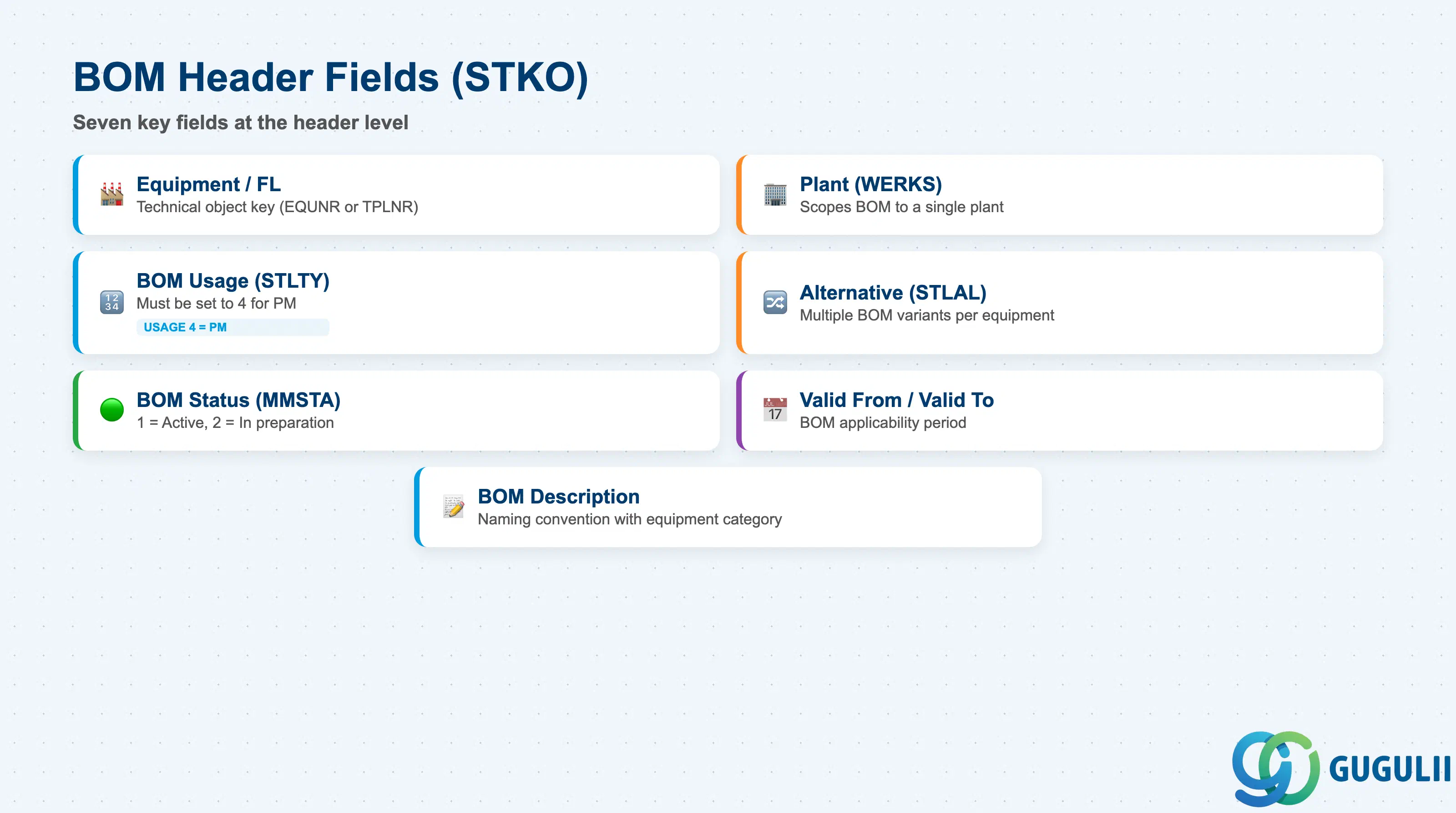Click the BOM Description heading
Image resolution: width=1456 pixels, height=813 pixels.
point(558,496)
